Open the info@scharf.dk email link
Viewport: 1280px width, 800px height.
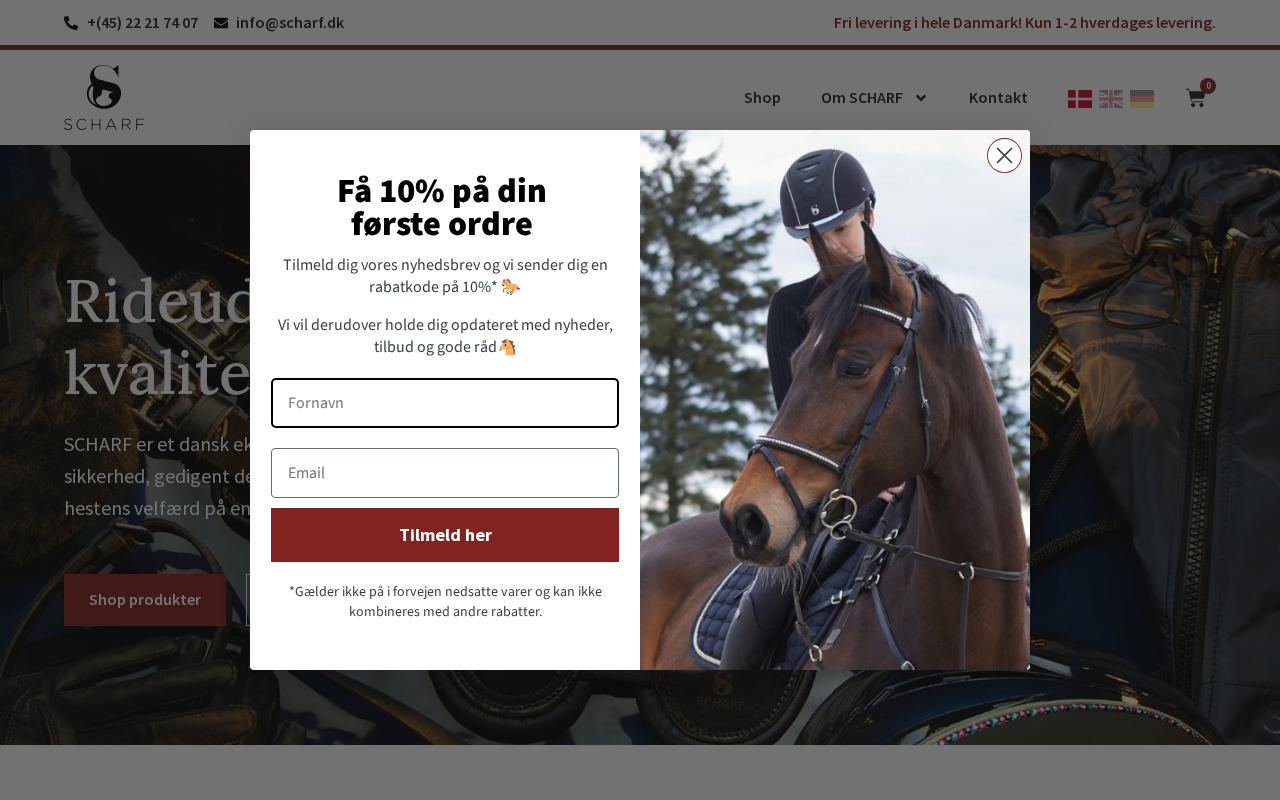[290, 22]
